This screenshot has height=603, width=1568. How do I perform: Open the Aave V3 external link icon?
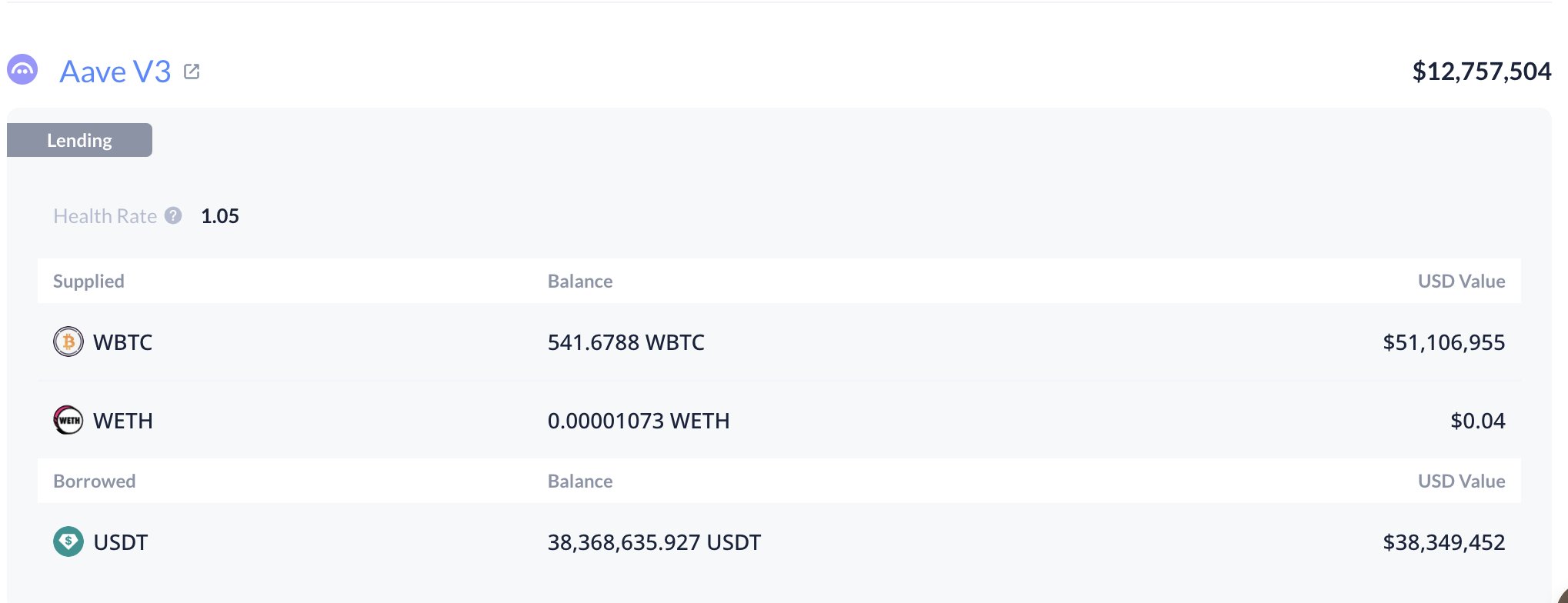pyautogui.click(x=192, y=72)
